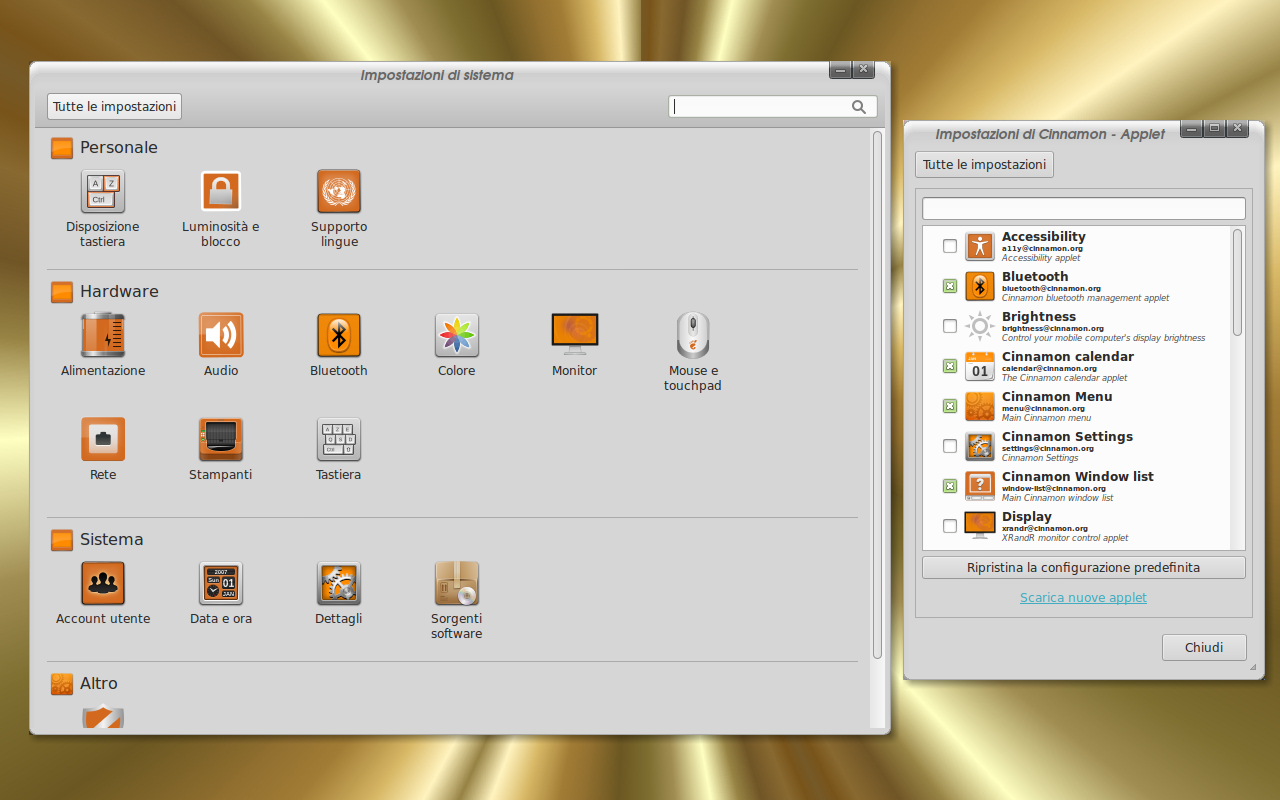Select 'The Cinnamon calendar applet' description text
The width and height of the screenshot is (1280, 800).
1065,378
